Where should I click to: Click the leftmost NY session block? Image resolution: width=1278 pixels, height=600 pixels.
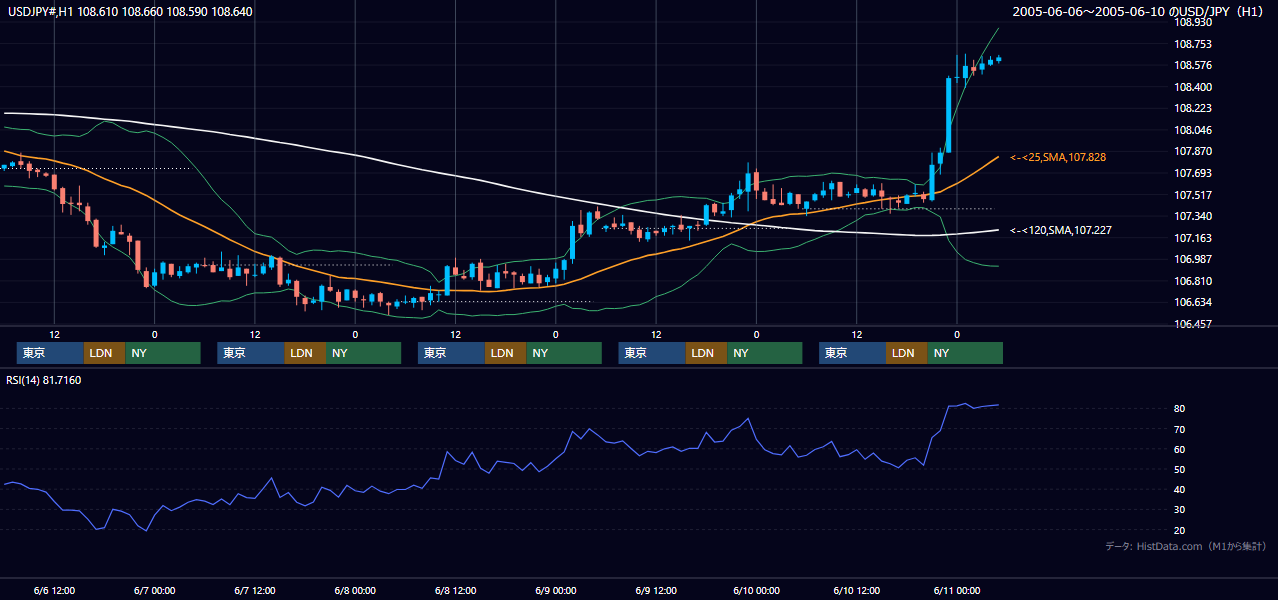coord(162,353)
